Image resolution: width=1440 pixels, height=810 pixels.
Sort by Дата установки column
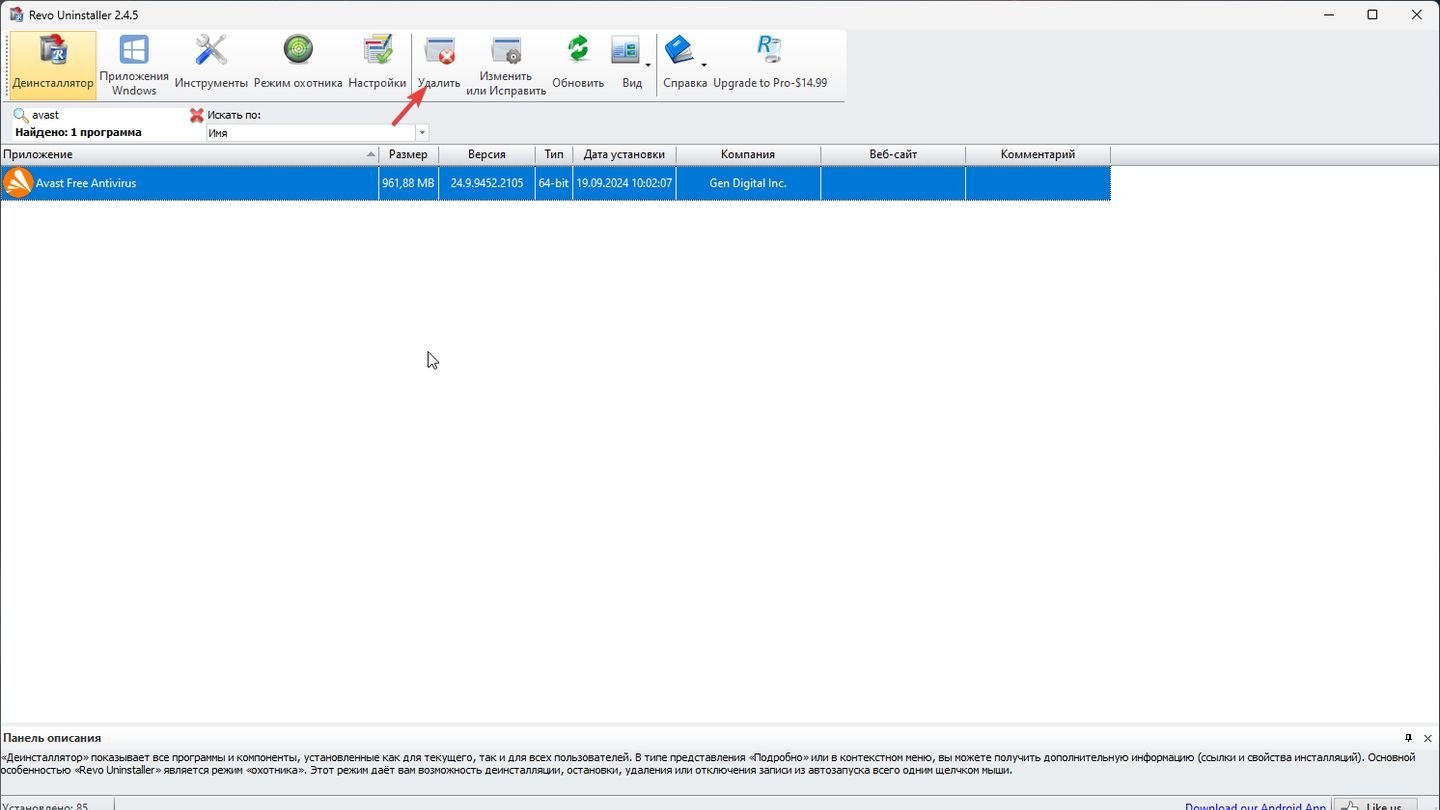click(624, 154)
